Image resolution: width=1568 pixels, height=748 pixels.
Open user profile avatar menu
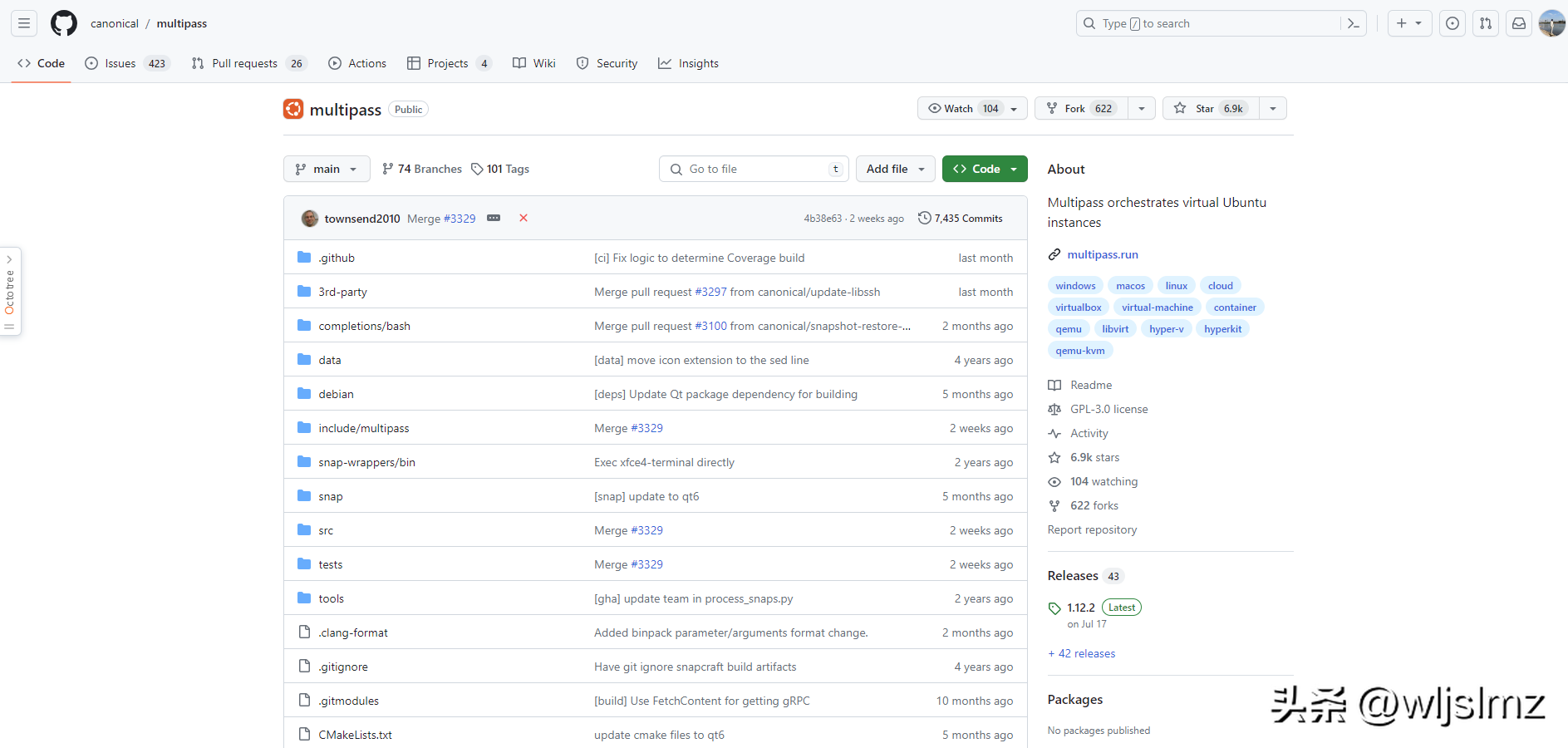pyautogui.click(x=1551, y=23)
